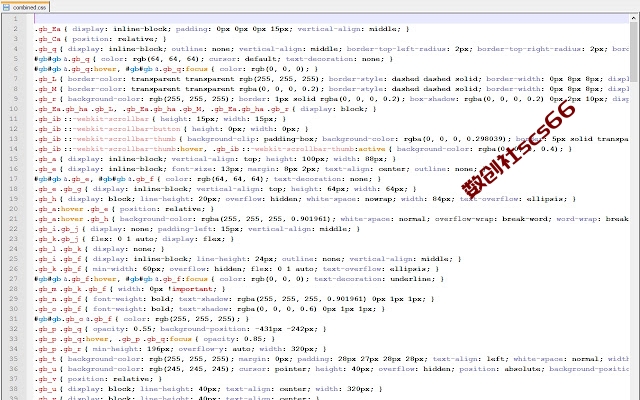Click ".gb_n .gb_f" selector on line 29
Viewport: 640px width, 400px height.
(59, 299)
